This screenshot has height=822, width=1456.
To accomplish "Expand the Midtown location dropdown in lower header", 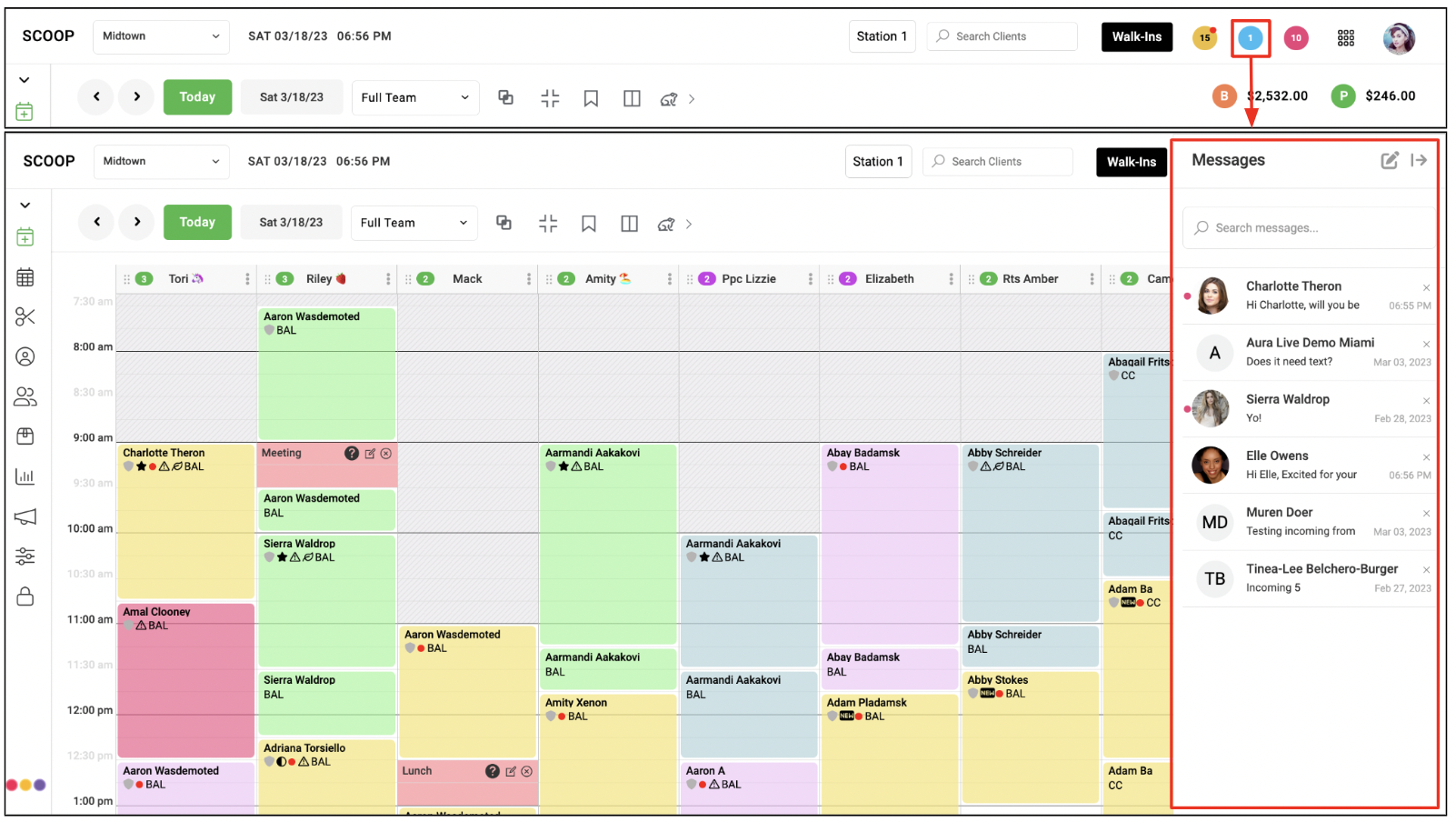I will click(161, 162).
